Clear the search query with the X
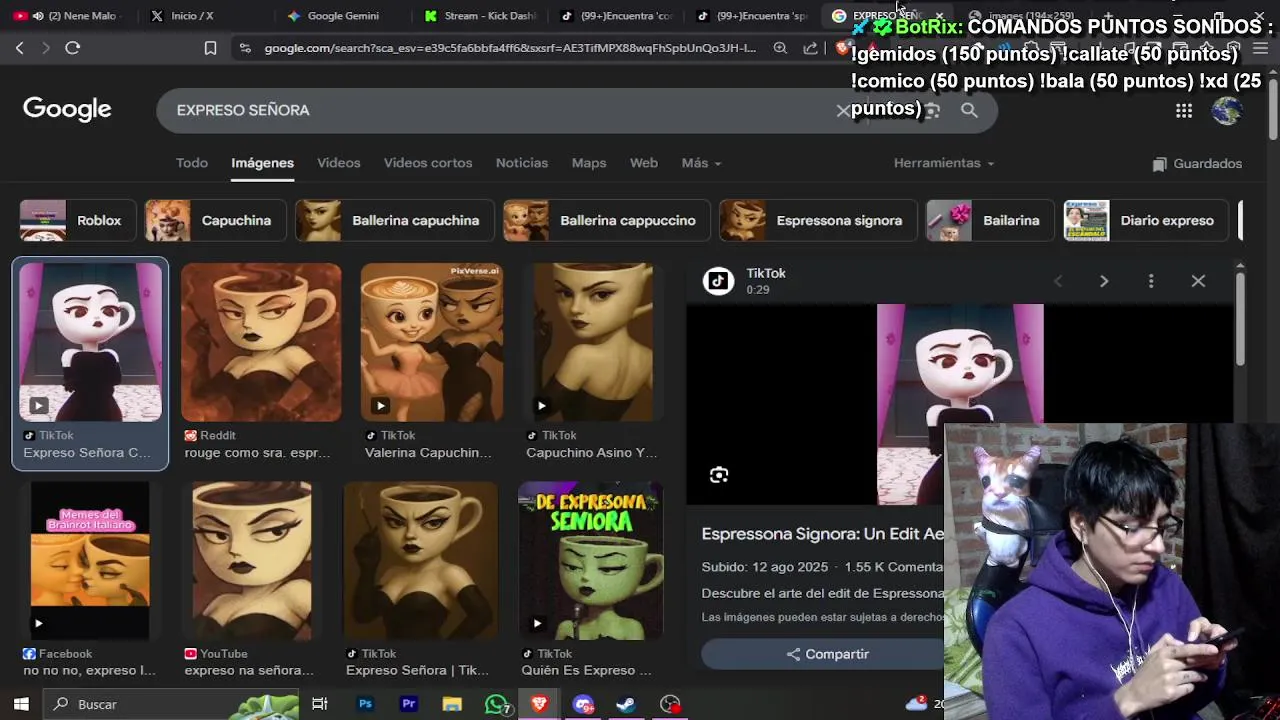This screenshot has height=720, width=1280. [x=843, y=111]
